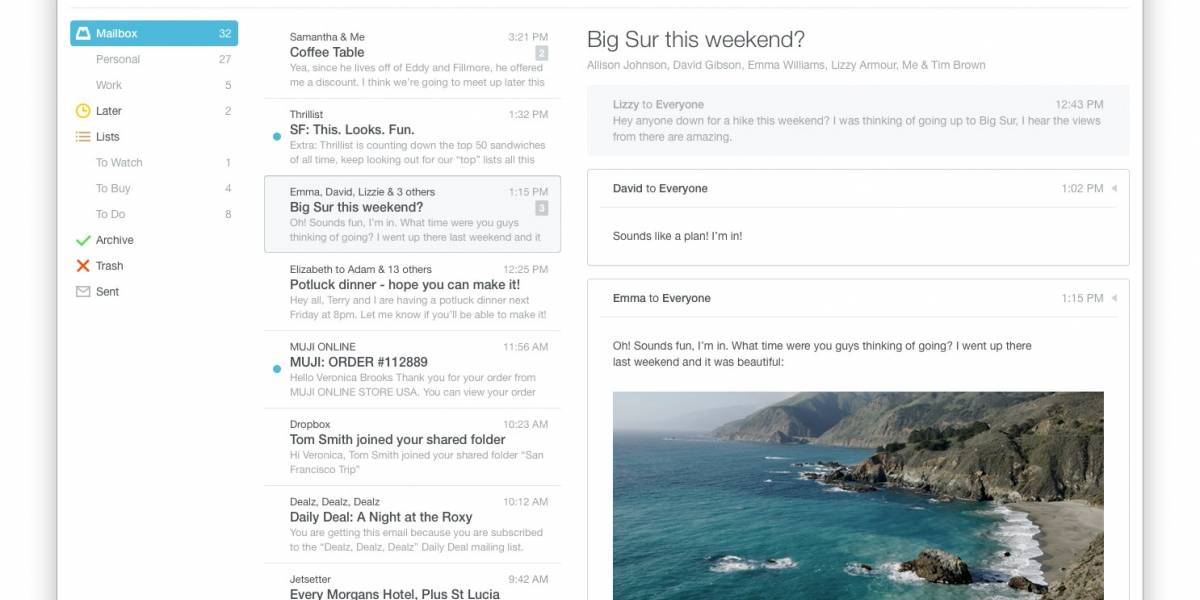Open the To Watch list
Viewport: 1200px width, 600px height.
click(154, 163)
